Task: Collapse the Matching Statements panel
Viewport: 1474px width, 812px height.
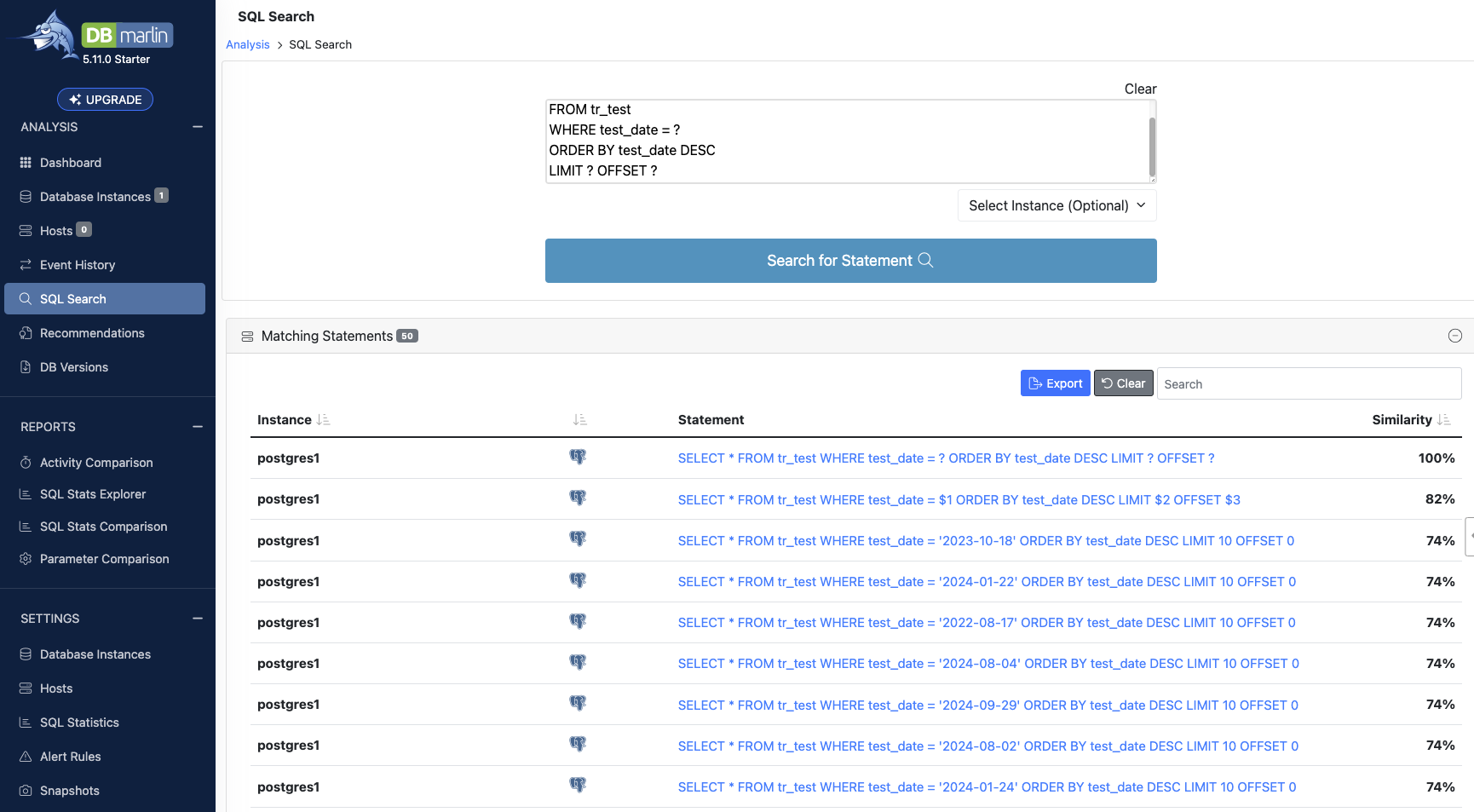Action: tap(1455, 336)
